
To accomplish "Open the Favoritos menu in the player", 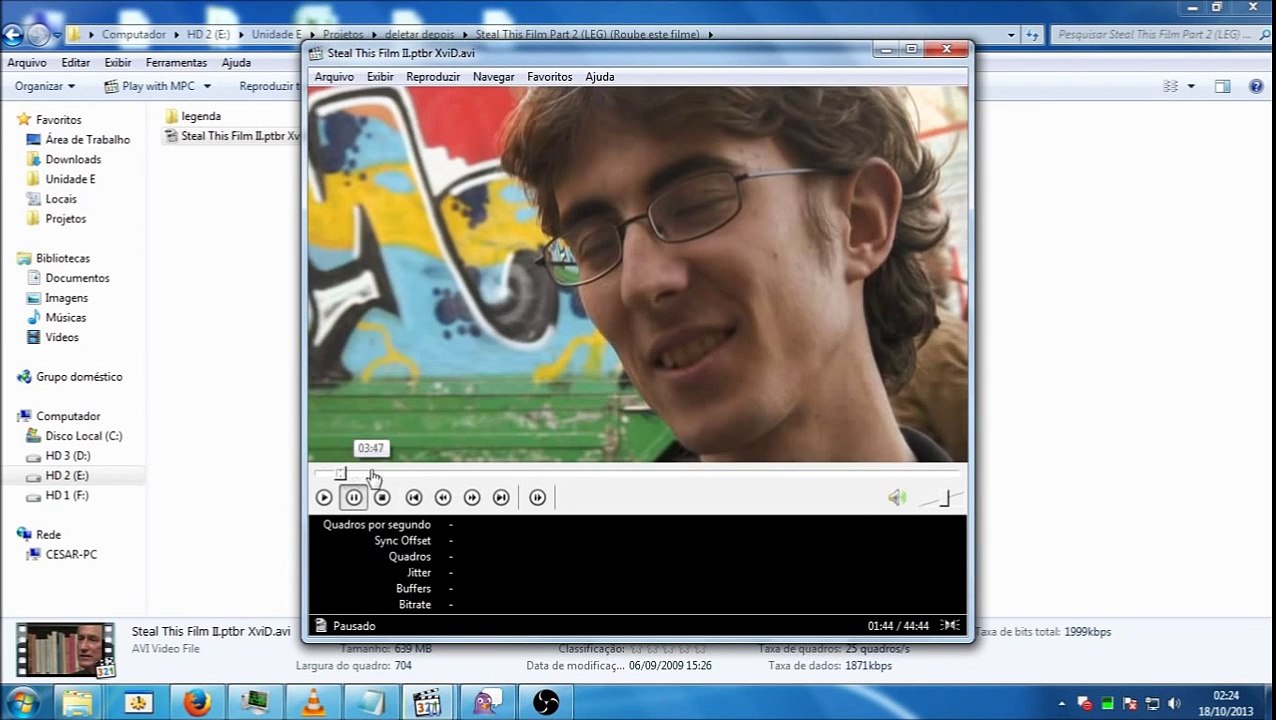I will [x=549, y=77].
